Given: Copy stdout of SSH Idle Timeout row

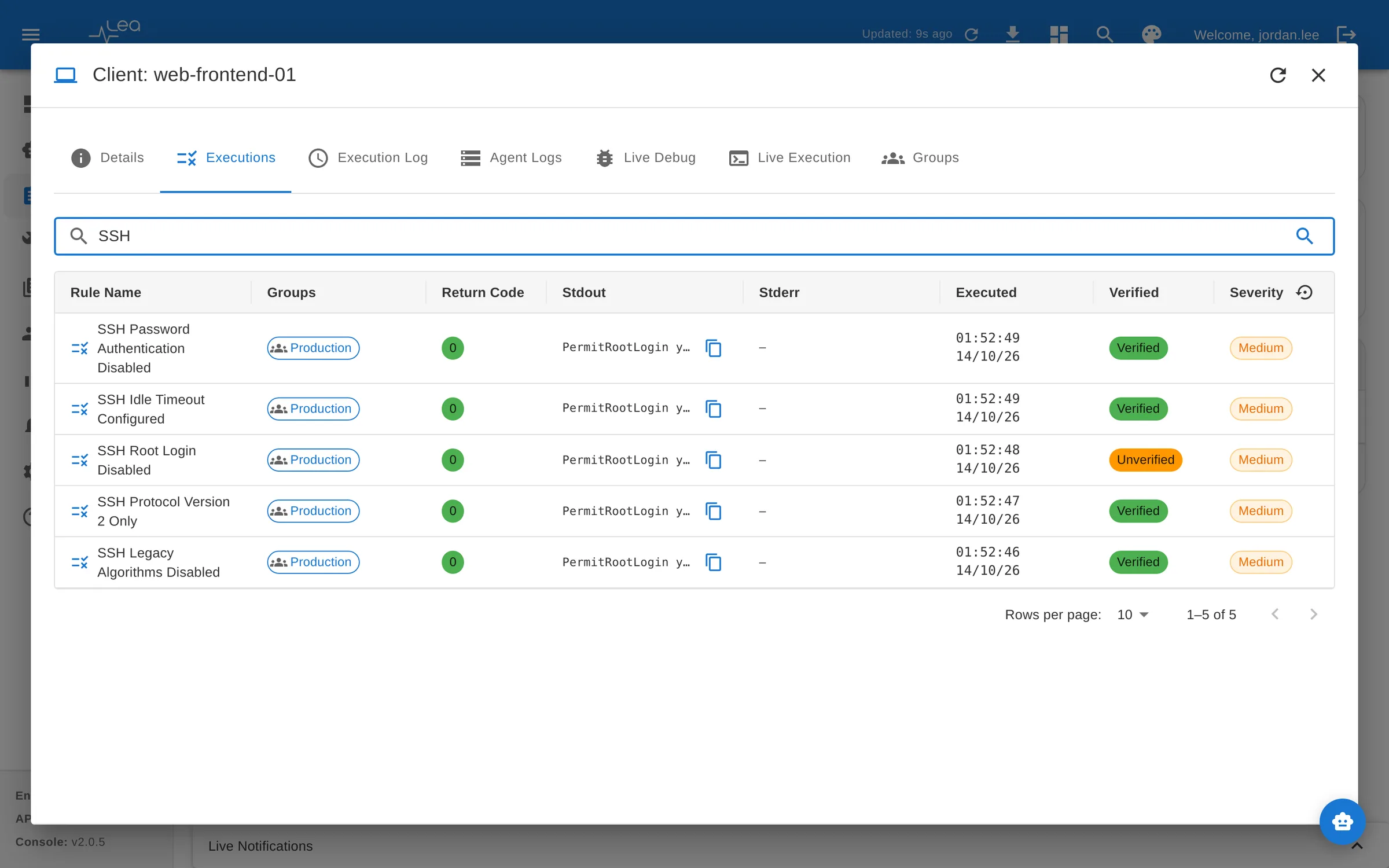Looking at the screenshot, I should [714, 409].
